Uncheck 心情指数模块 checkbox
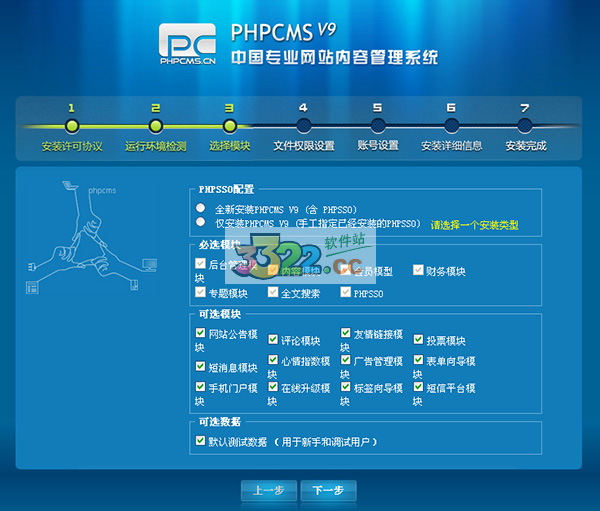600x511 pixels. click(x=273, y=359)
